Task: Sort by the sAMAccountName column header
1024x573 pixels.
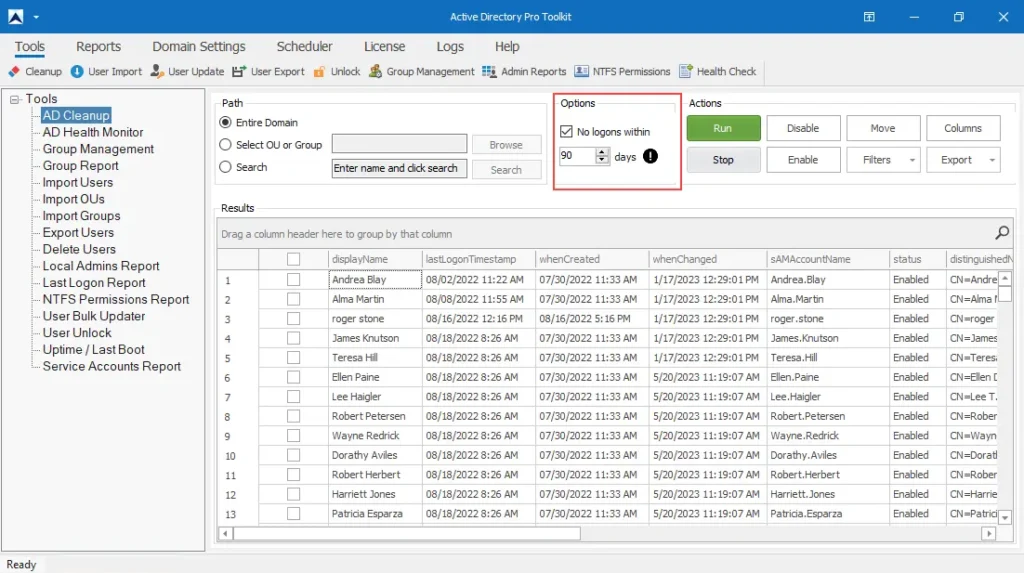Action: pos(827,259)
